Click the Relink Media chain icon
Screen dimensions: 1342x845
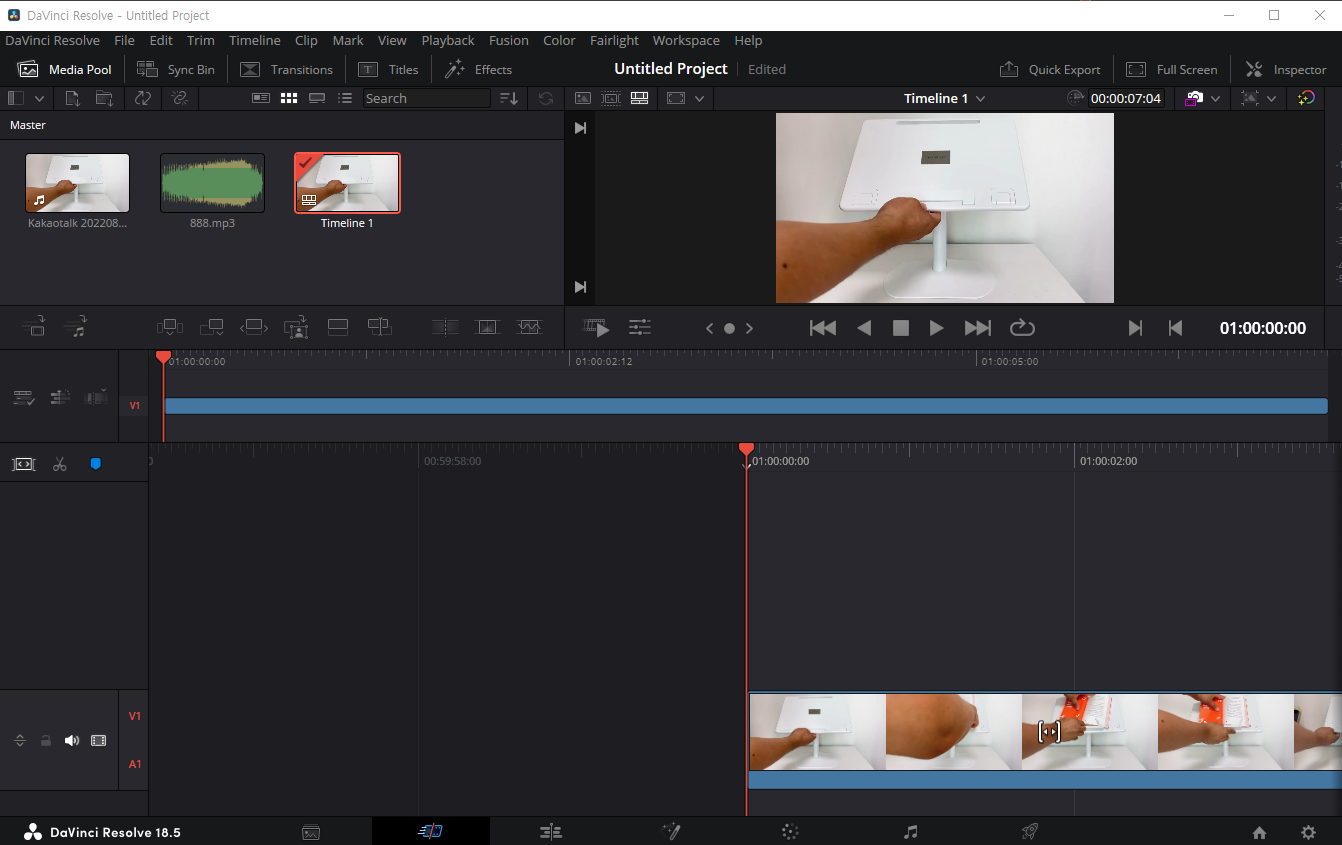tap(180, 98)
